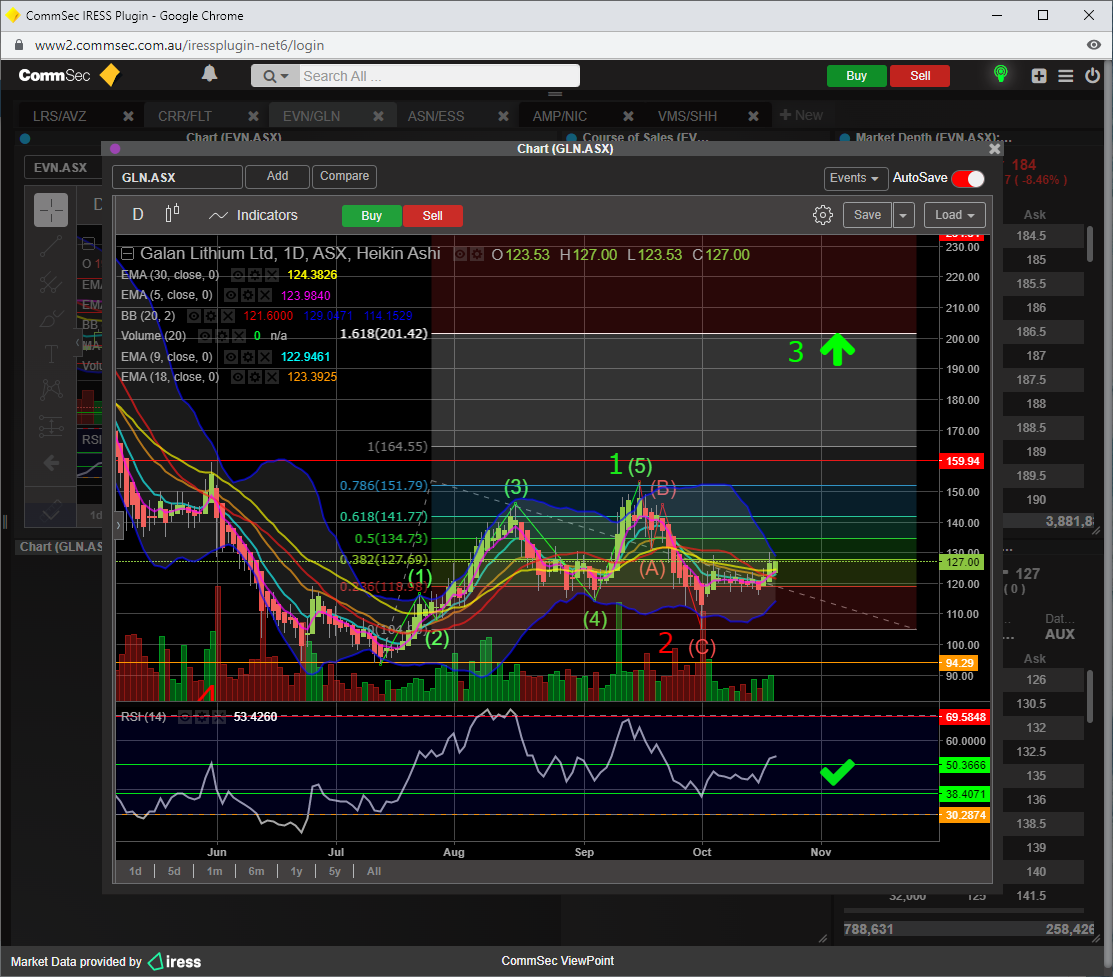Viewport: 1113px width, 977px height.
Task: Click Sell in the GLN chart toolbar
Action: tap(433, 216)
